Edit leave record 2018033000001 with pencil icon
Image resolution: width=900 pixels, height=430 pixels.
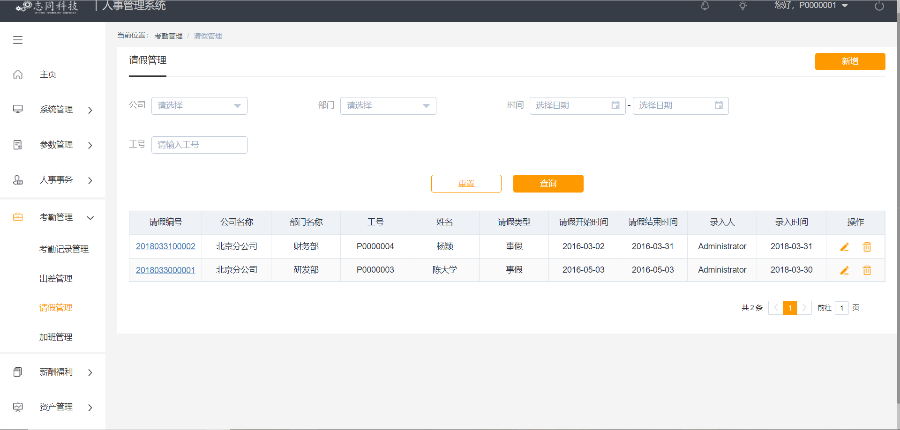tap(844, 270)
